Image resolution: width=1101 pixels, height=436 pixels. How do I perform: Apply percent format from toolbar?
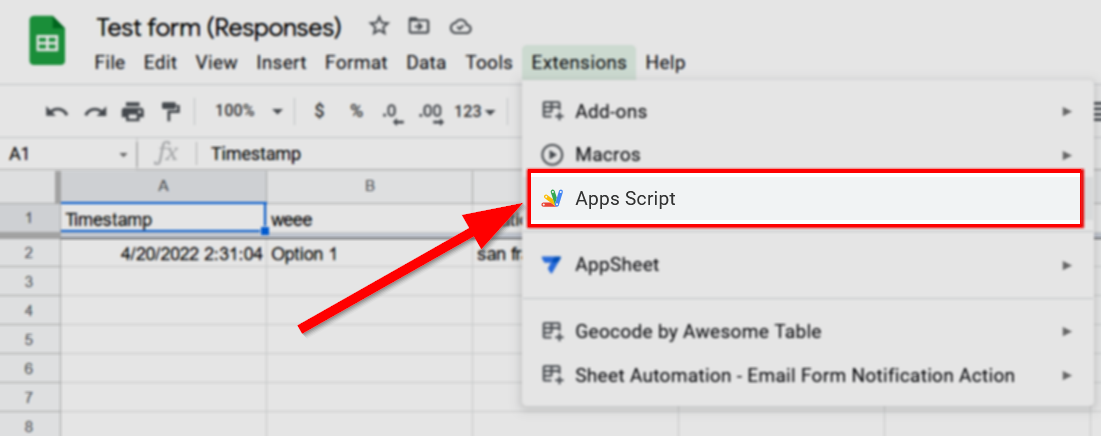coord(356,112)
